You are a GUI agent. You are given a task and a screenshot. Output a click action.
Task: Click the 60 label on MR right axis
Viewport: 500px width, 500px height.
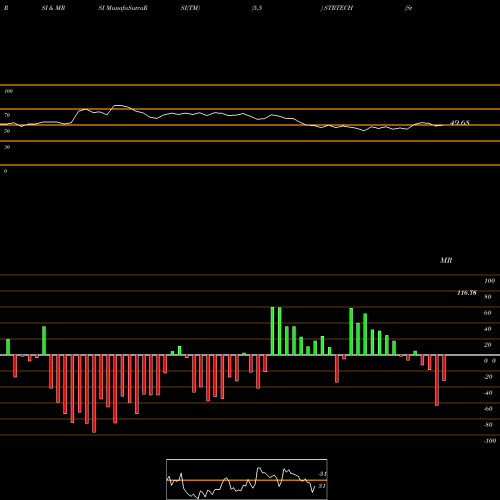[x=488, y=313]
